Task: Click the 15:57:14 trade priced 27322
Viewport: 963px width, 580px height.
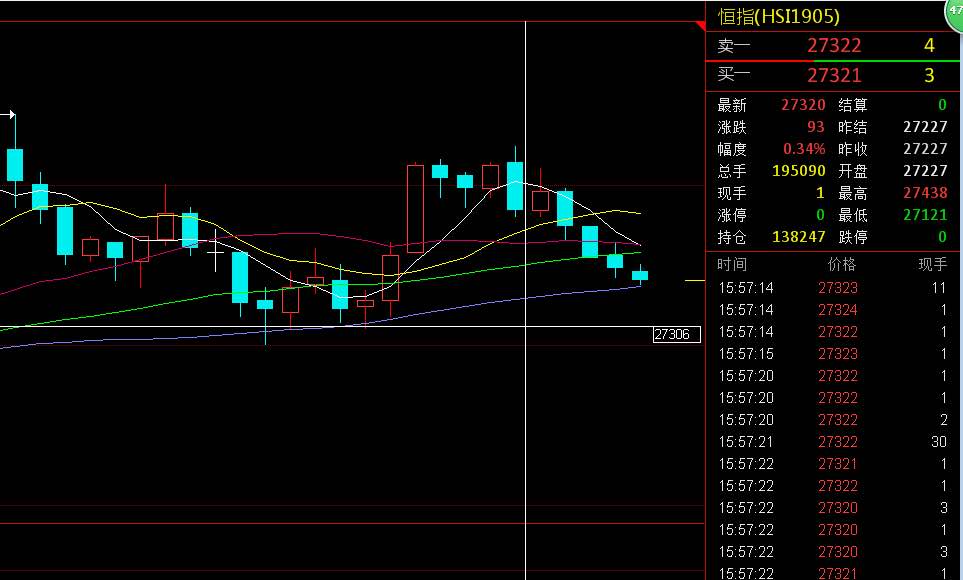Action: coord(833,332)
